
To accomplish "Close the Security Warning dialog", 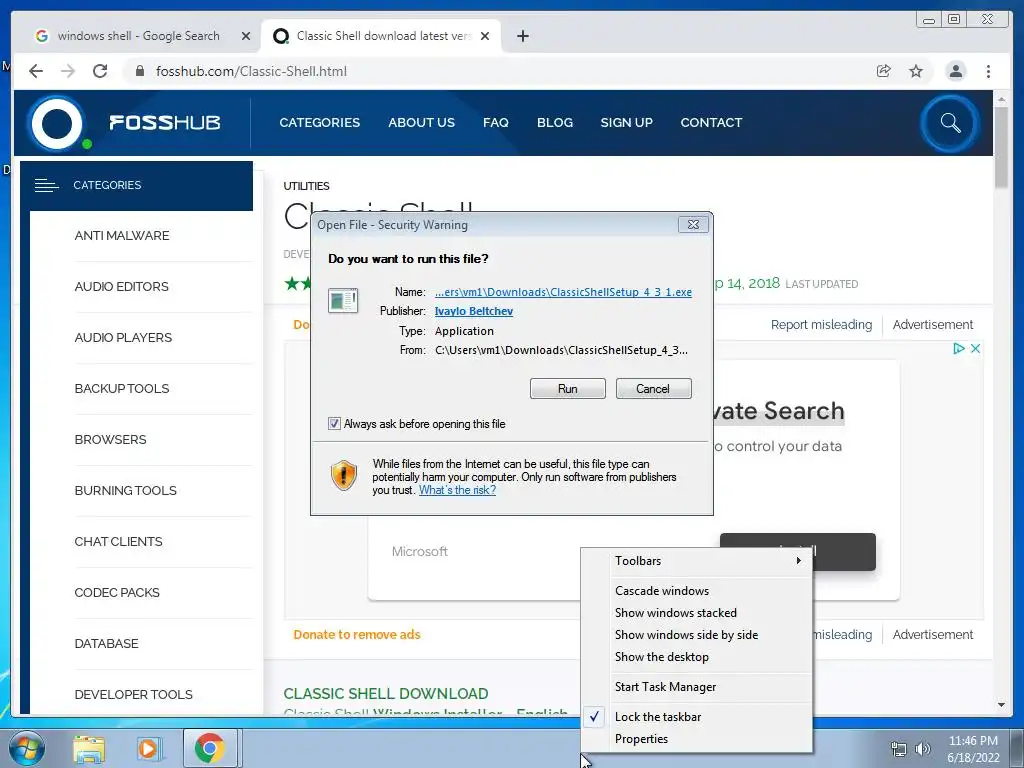I will pos(693,225).
